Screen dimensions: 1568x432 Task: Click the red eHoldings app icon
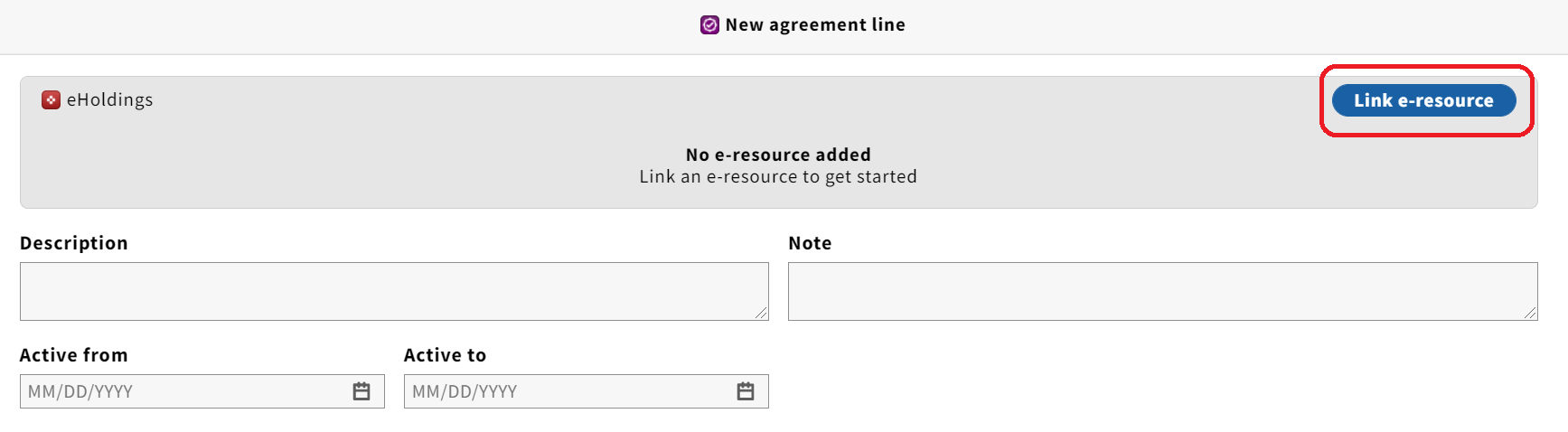point(52,99)
